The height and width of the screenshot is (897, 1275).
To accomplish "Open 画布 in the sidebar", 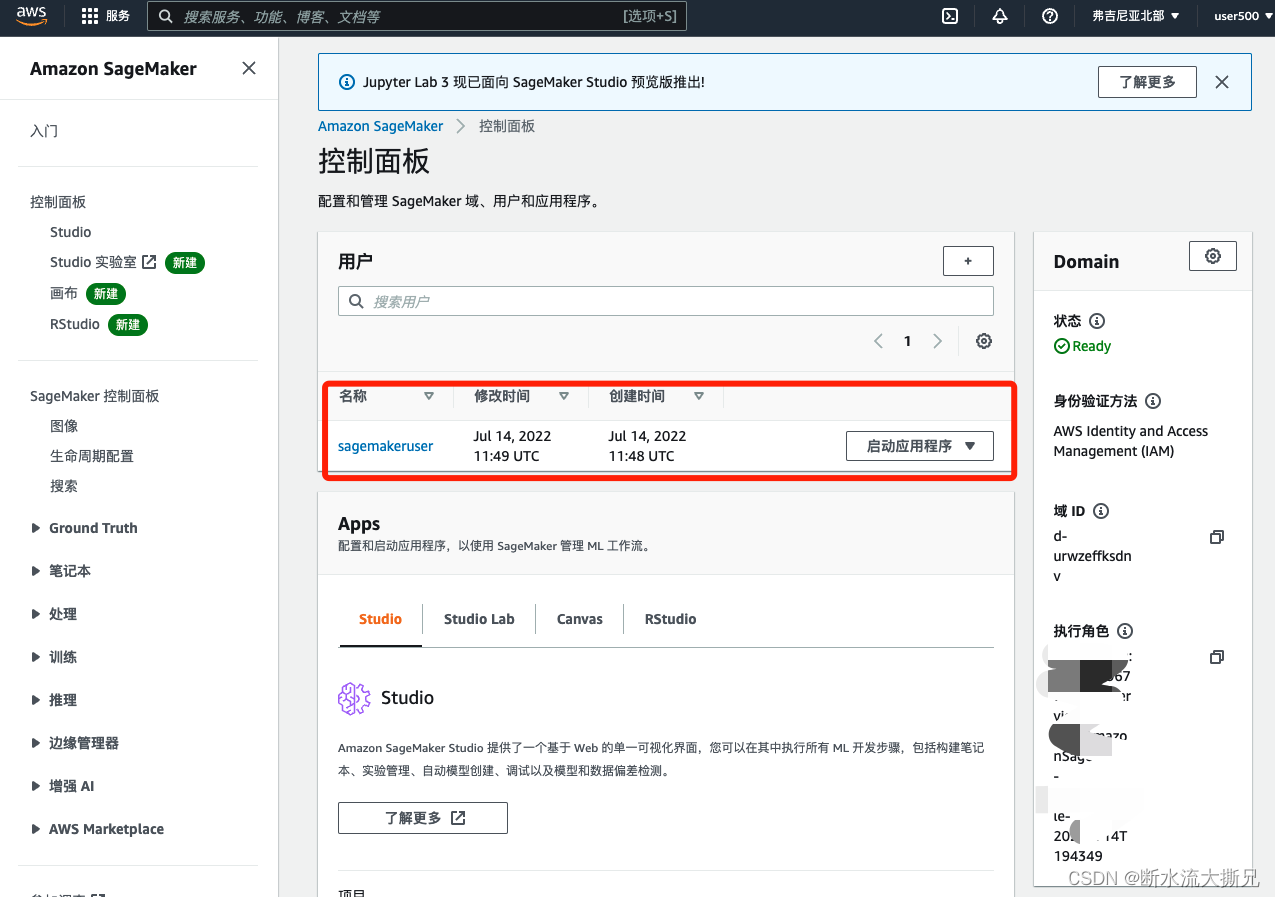I will tap(64, 293).
